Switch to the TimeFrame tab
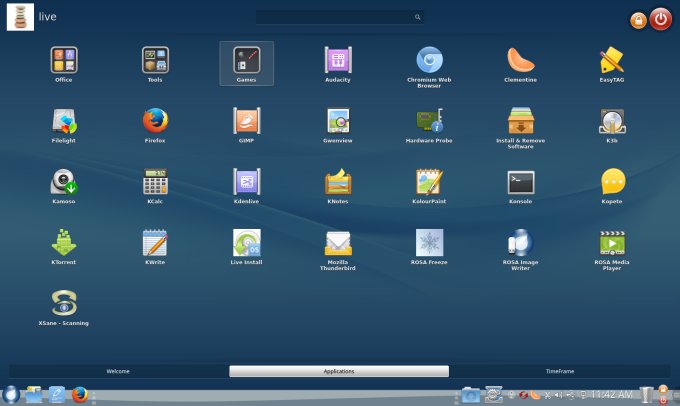Image resolution: width=680 pixels, height=406 pixels. pyautogui.click(x=560, y=371)
